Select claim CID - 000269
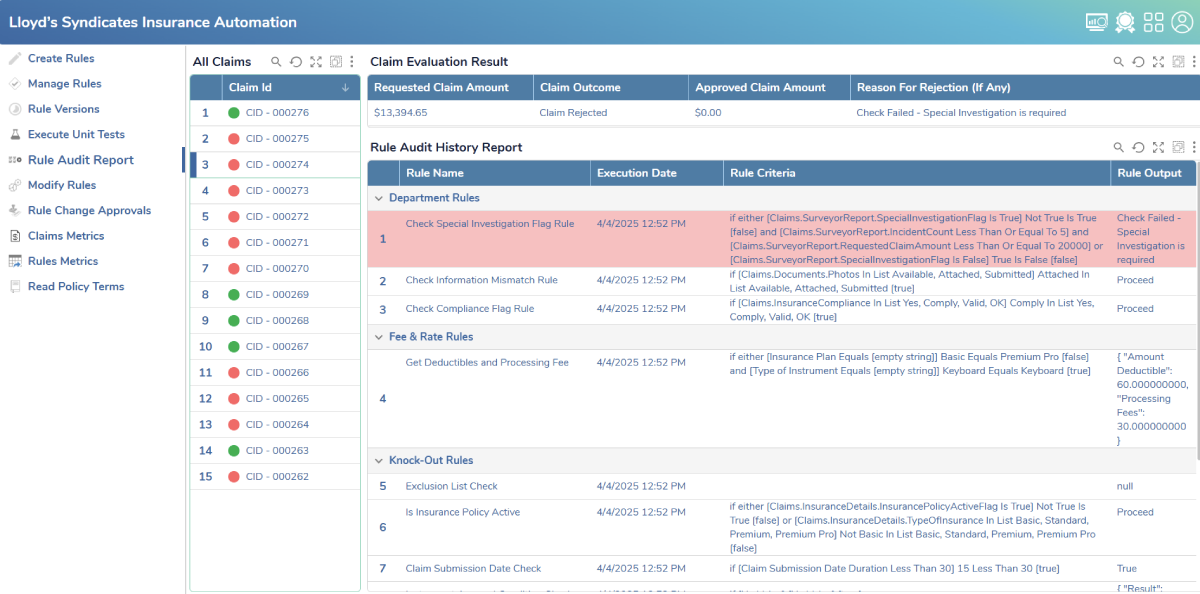 point(275,295)
